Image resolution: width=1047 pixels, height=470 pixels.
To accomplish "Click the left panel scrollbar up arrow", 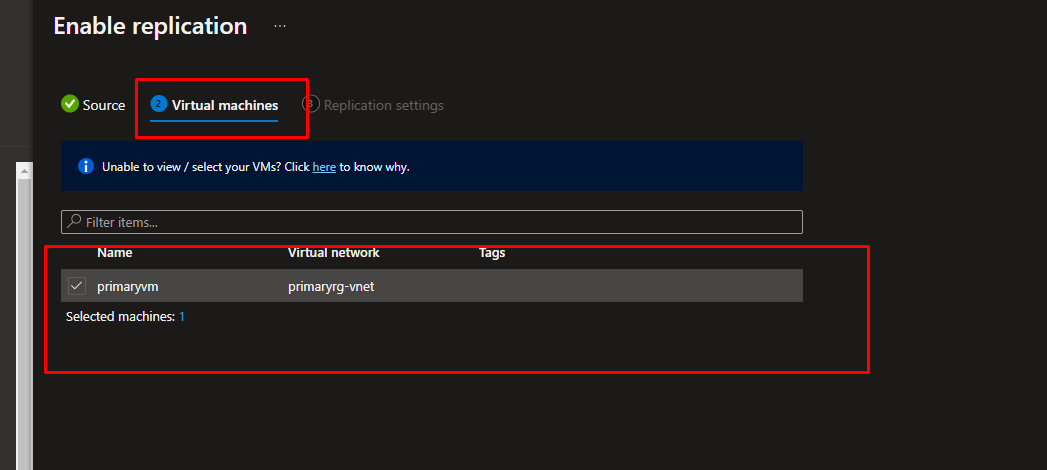I will [x=24, y=171].
